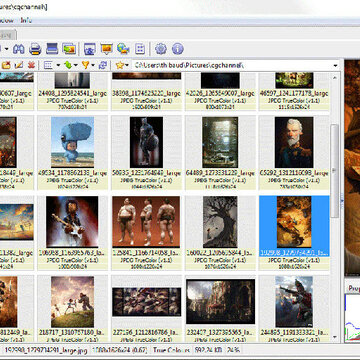The width and height of the screenshot is (360, 360).
Task: Click the view mode grid icon
Action: [48, 65]
